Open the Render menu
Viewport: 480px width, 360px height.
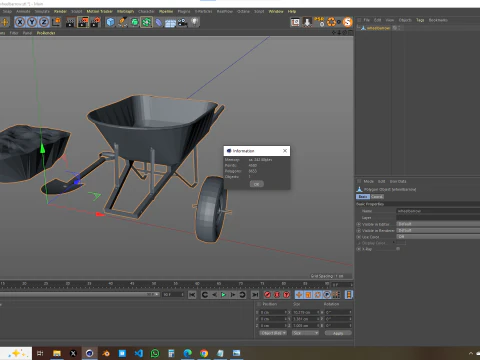(60, 11)
